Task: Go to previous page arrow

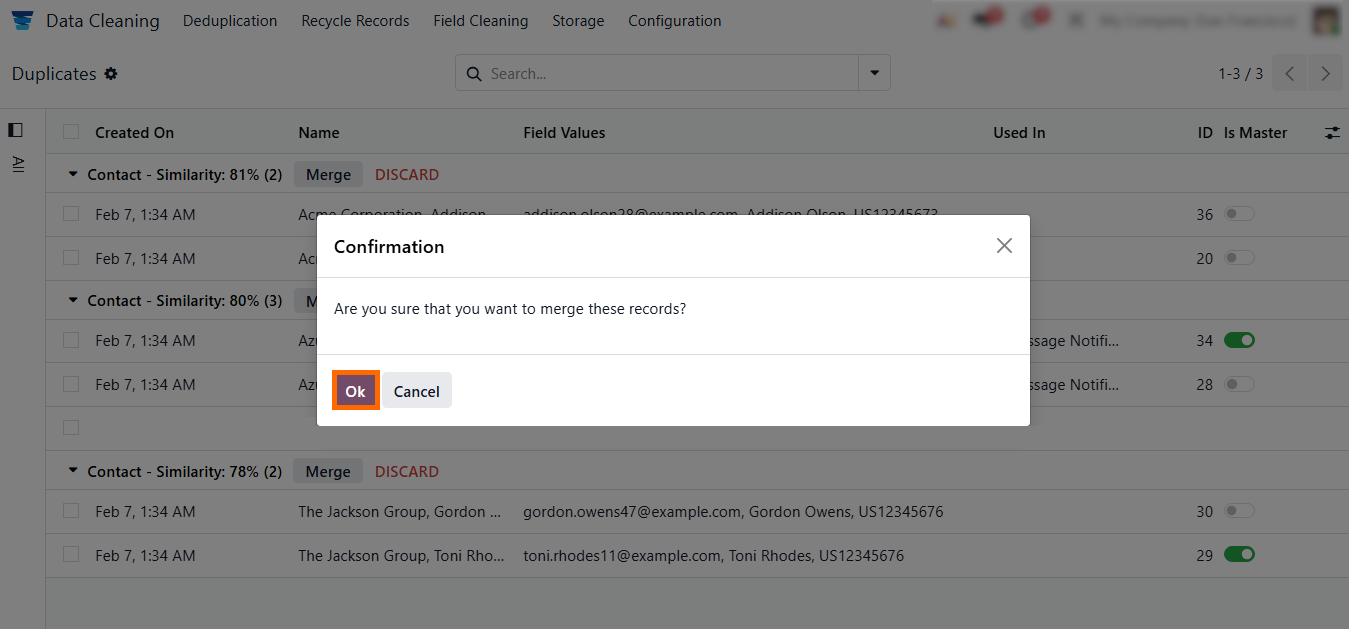Action: point(1290,74)
